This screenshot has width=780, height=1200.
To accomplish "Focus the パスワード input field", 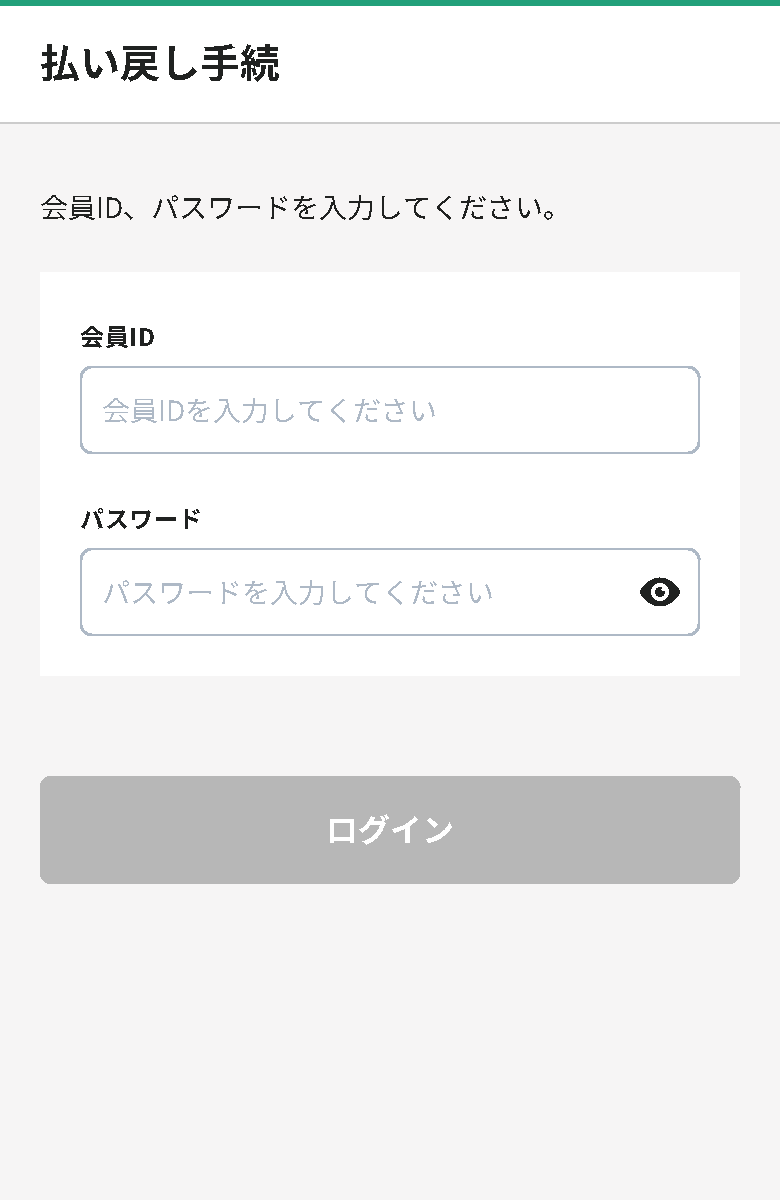I will [x=390, y=592].
